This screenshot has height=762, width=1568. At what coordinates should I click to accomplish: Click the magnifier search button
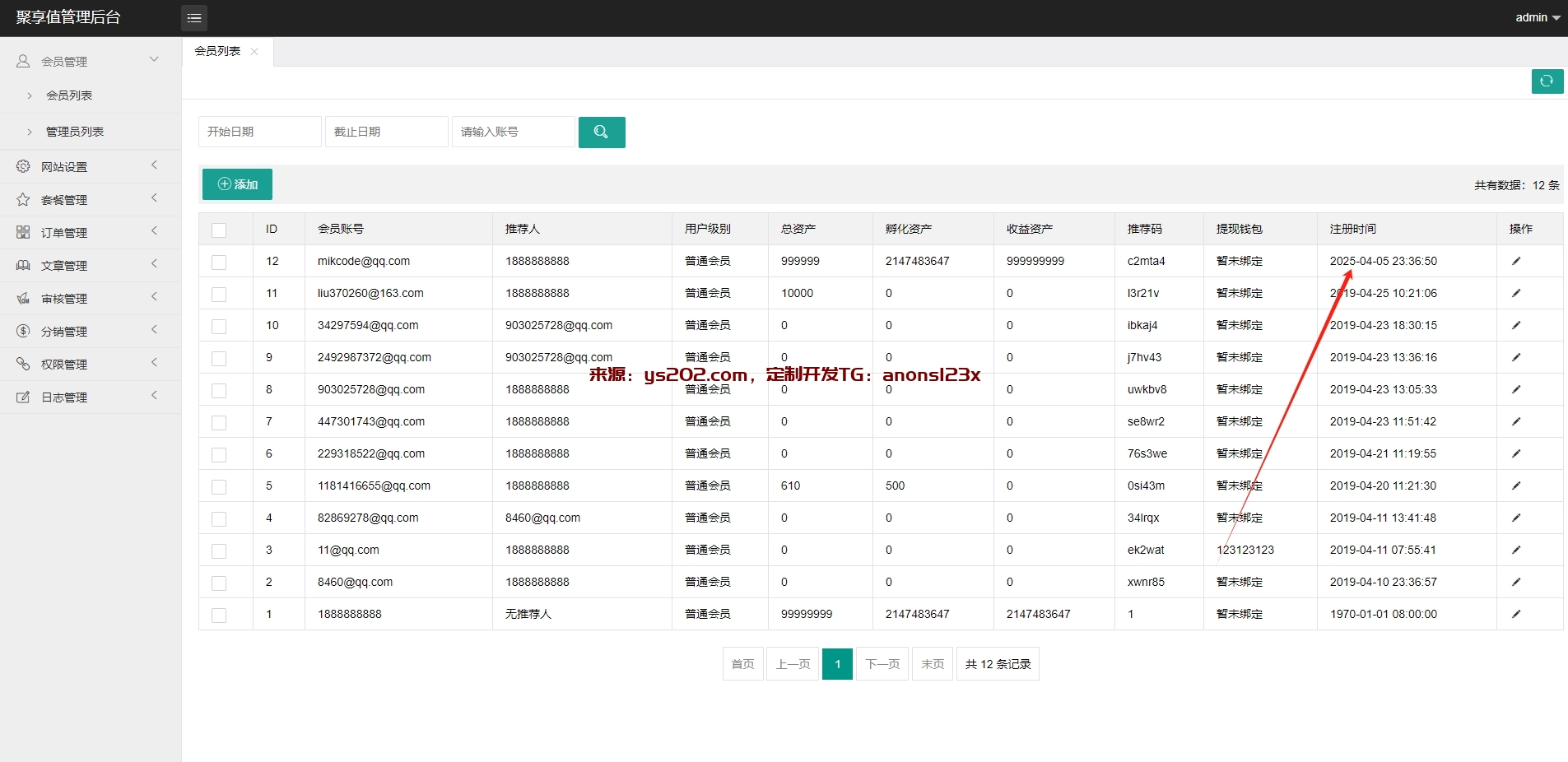[x=601, y=132]
